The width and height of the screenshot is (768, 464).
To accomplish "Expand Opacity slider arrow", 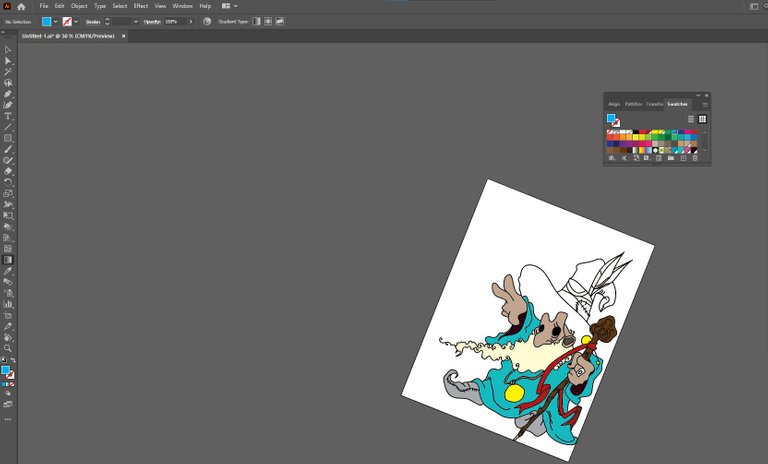I will coord(191,22).
